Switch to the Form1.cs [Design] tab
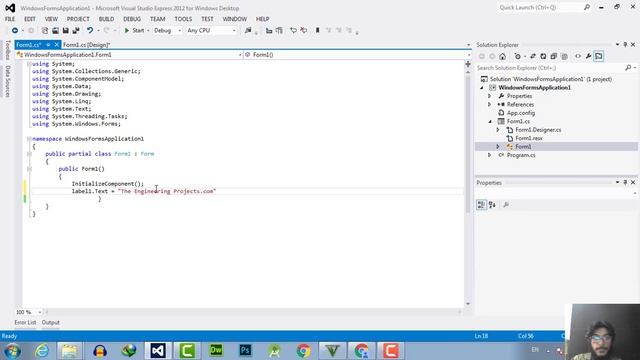The height and width of the screenshot is (360, 640). click(87, 45)
